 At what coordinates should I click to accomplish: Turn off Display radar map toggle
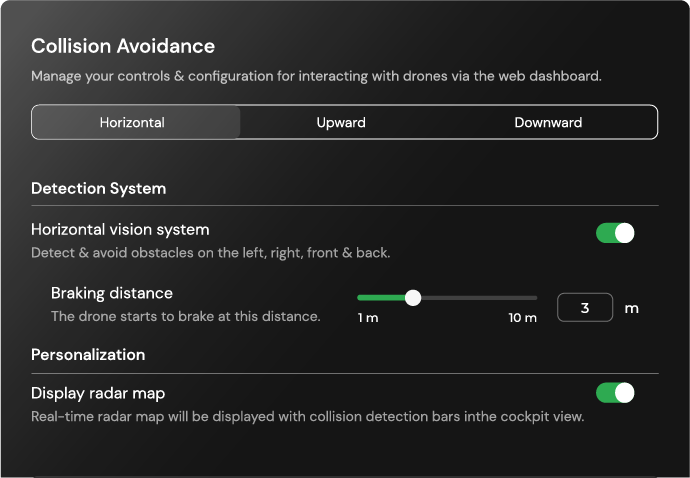coord(615,393)
